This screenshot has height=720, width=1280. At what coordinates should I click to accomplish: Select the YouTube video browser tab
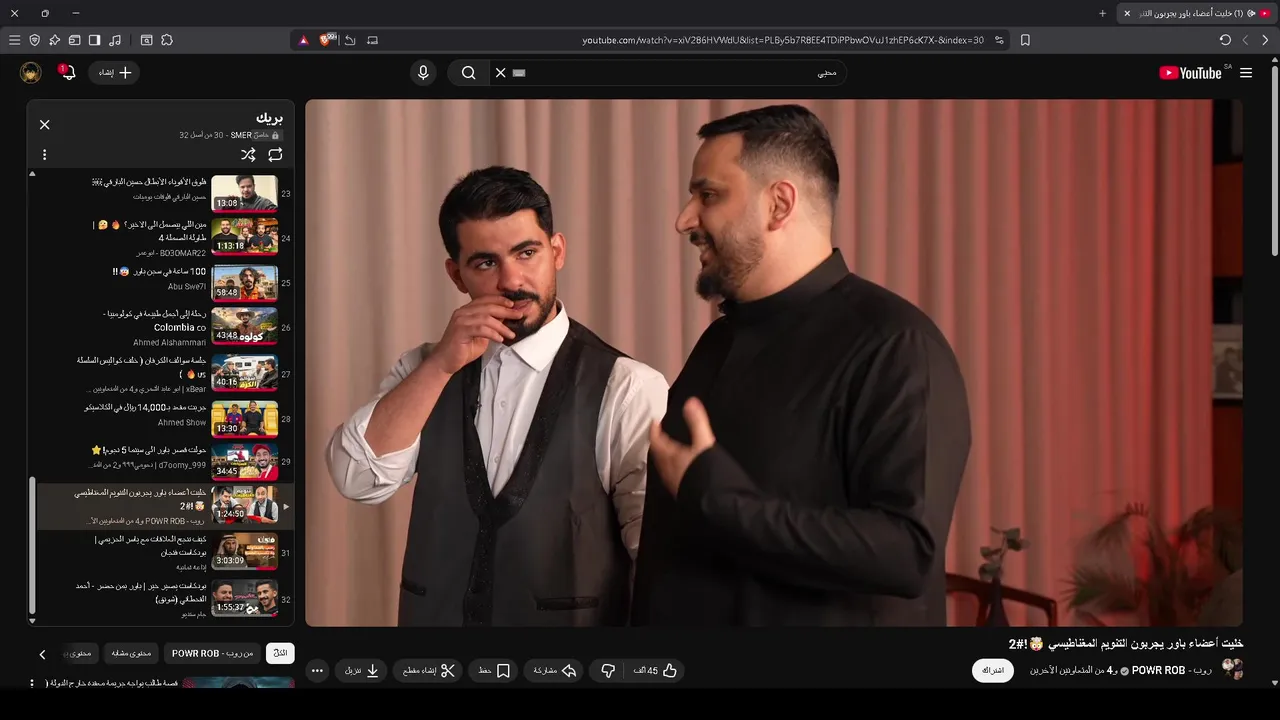point(1197,13)
